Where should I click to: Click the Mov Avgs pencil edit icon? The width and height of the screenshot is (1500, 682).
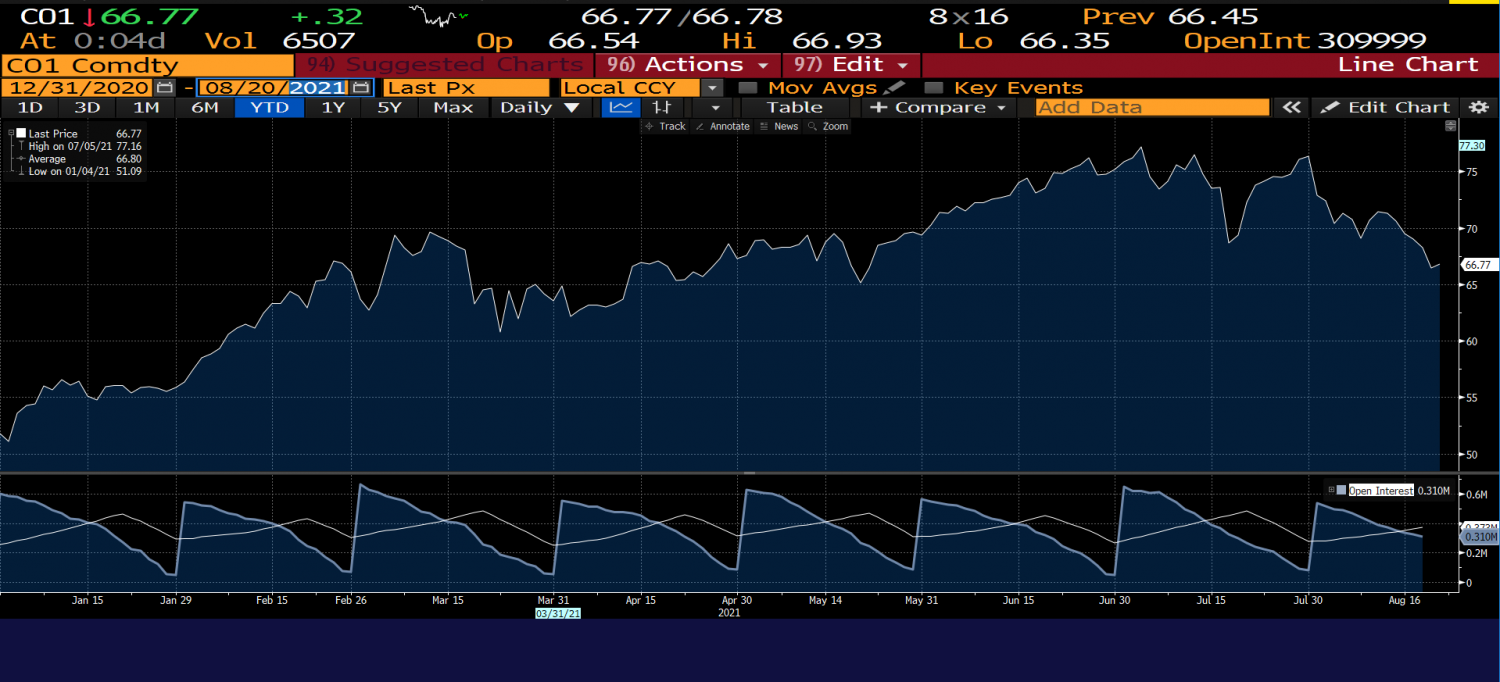pos(896,88)
